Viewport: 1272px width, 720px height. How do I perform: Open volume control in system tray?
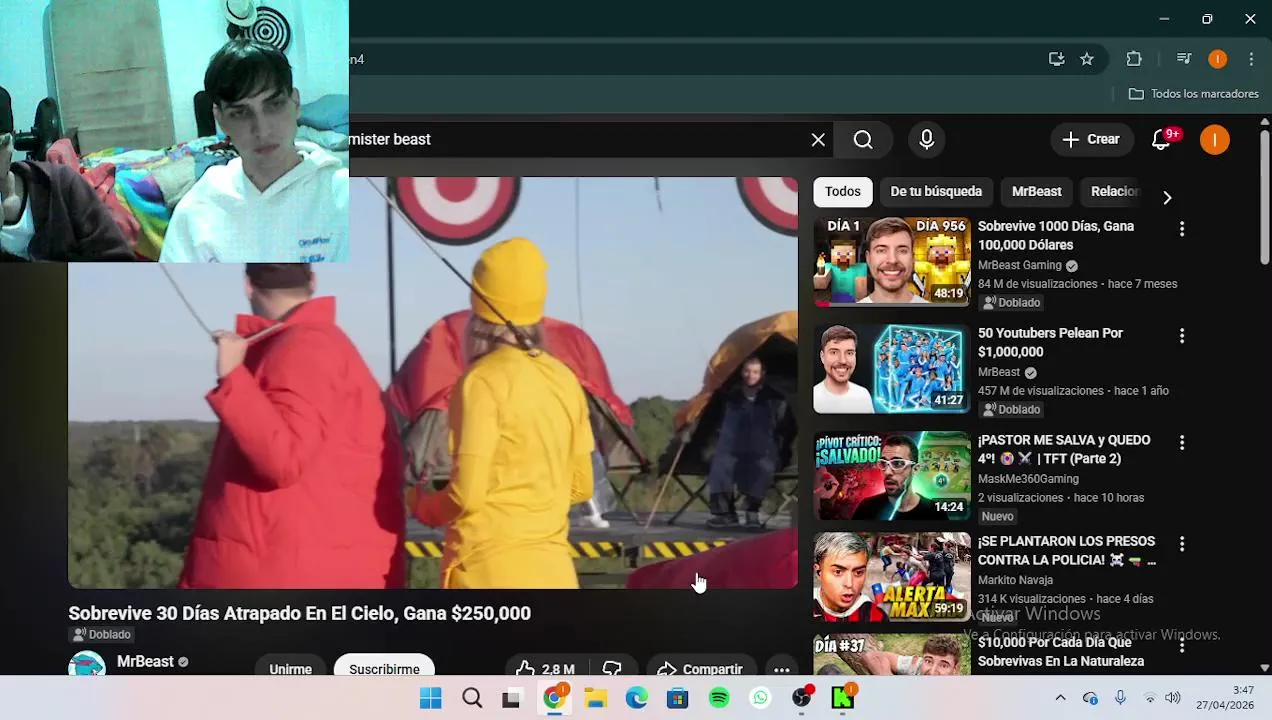pyautogui.click(x=1173, y=698)
